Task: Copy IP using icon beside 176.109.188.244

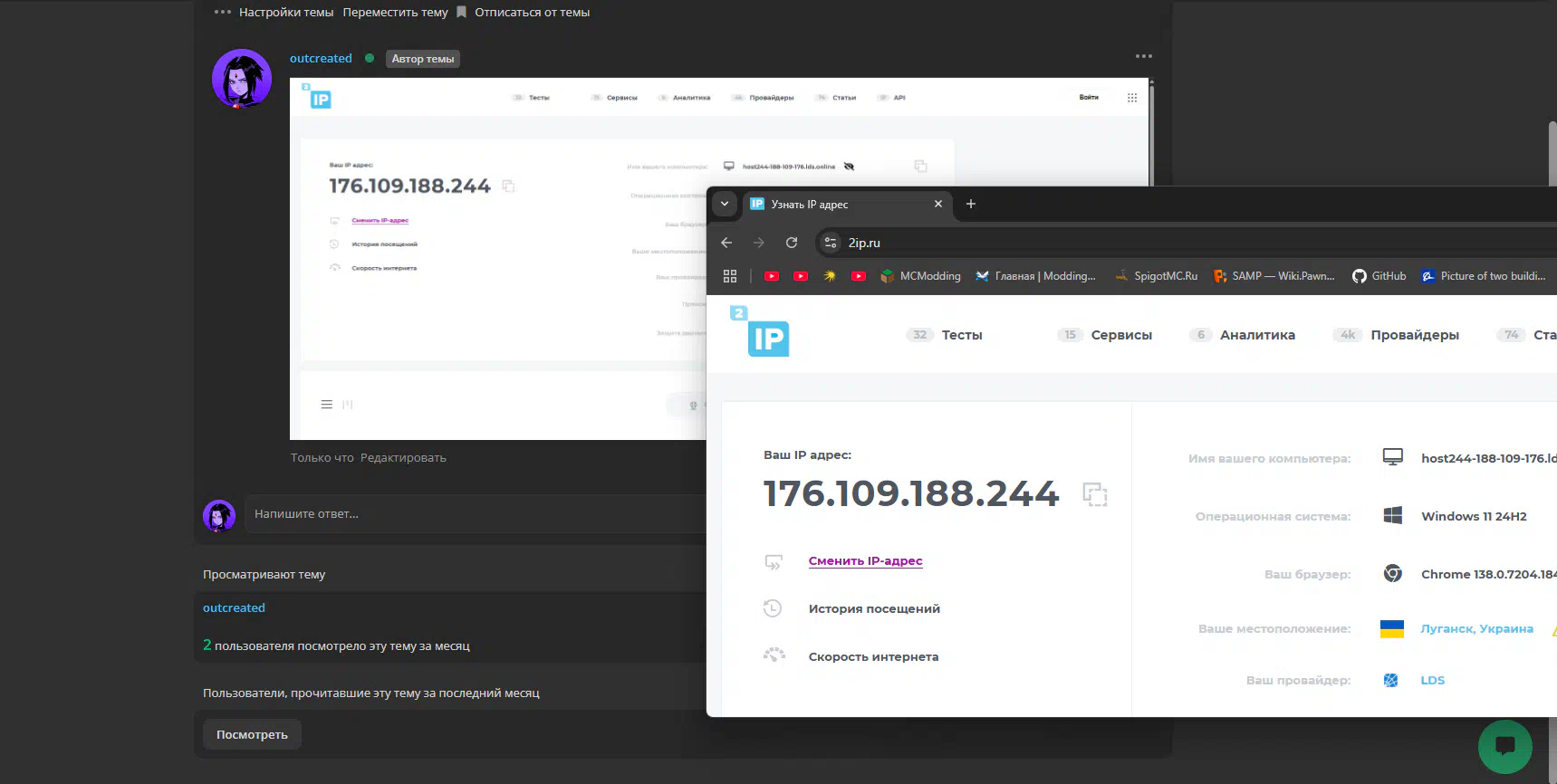Action: point(1095,494)
